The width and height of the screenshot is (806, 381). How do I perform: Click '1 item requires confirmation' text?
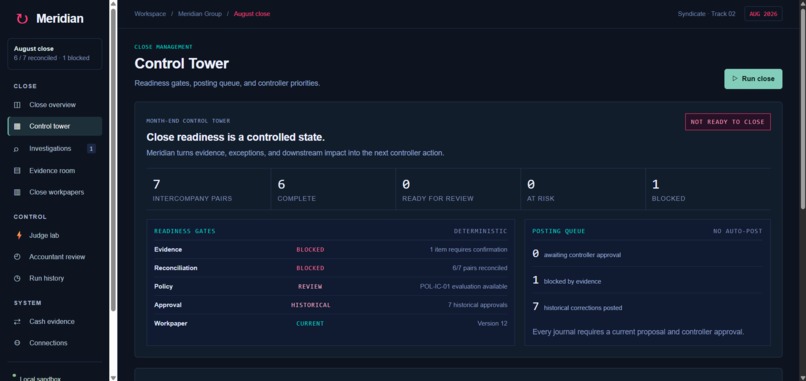469,250
